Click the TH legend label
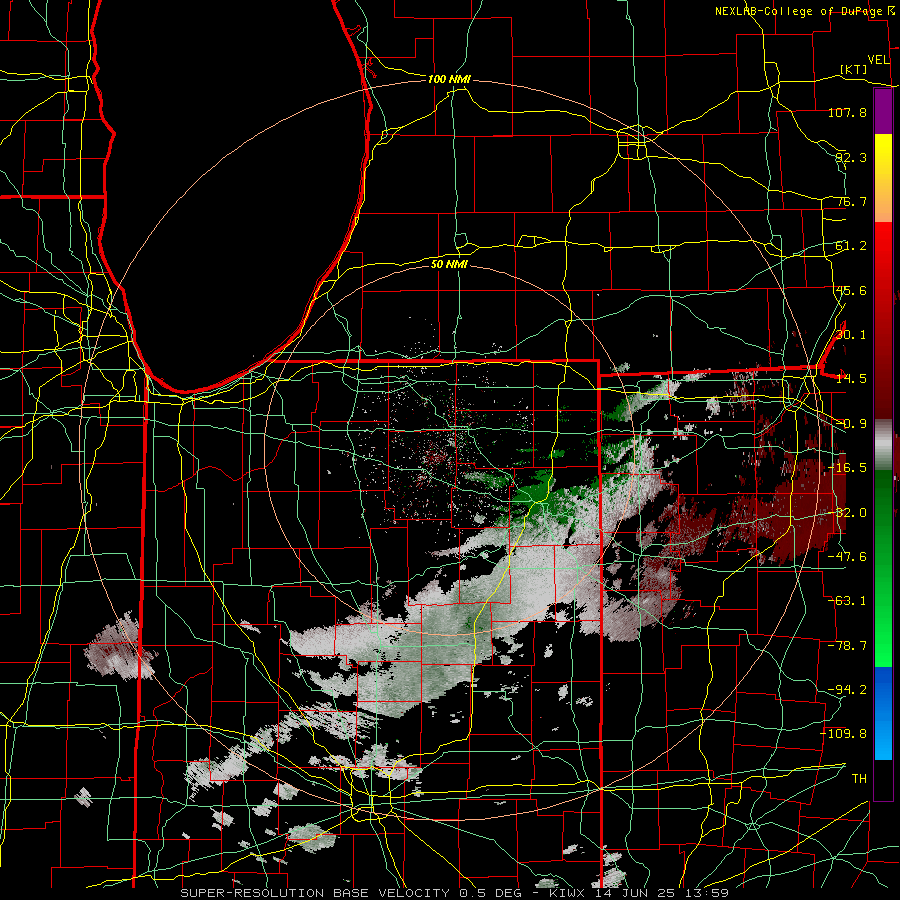 [859, 779]
